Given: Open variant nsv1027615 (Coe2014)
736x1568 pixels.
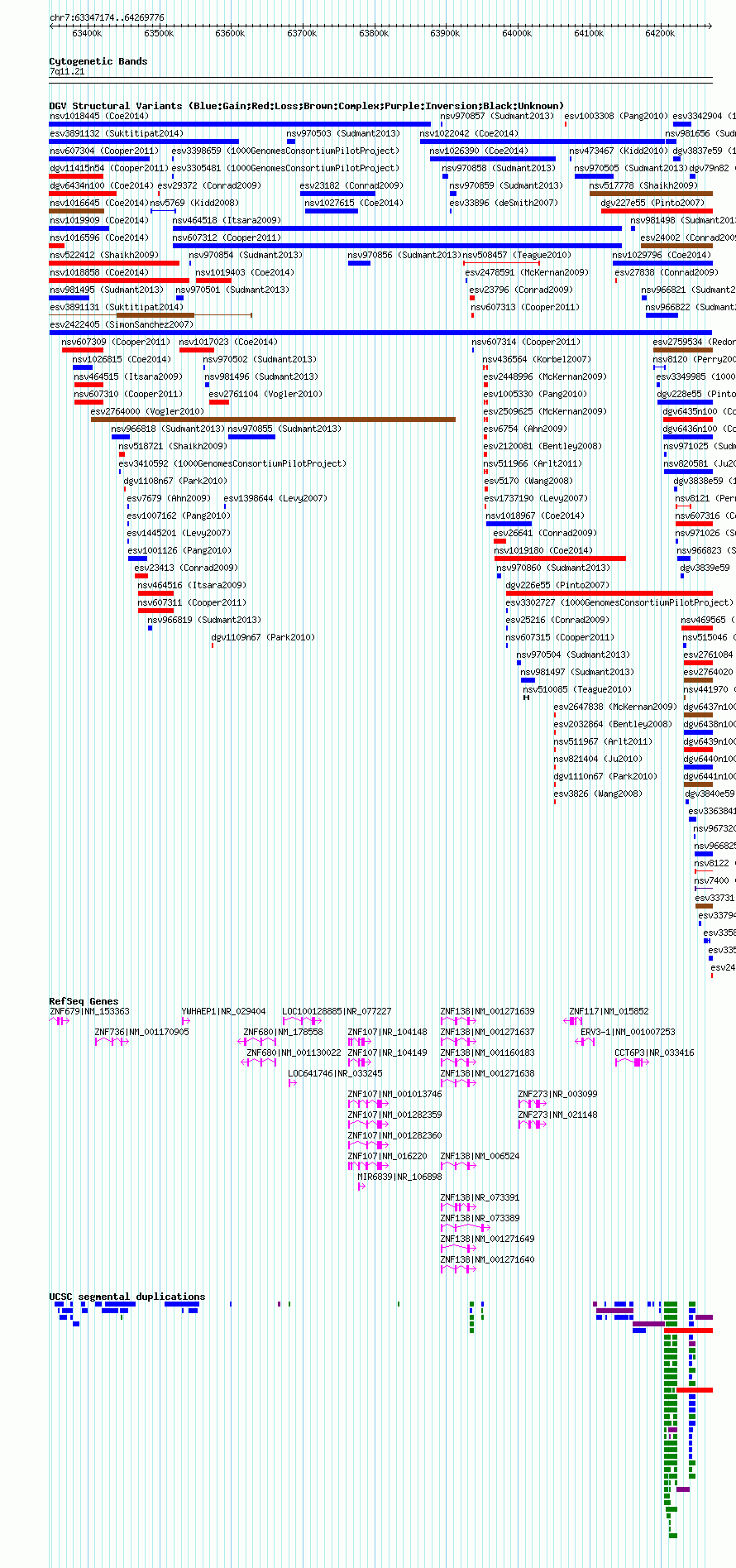Looking at the screenshot, I should (x=354, y=203).
